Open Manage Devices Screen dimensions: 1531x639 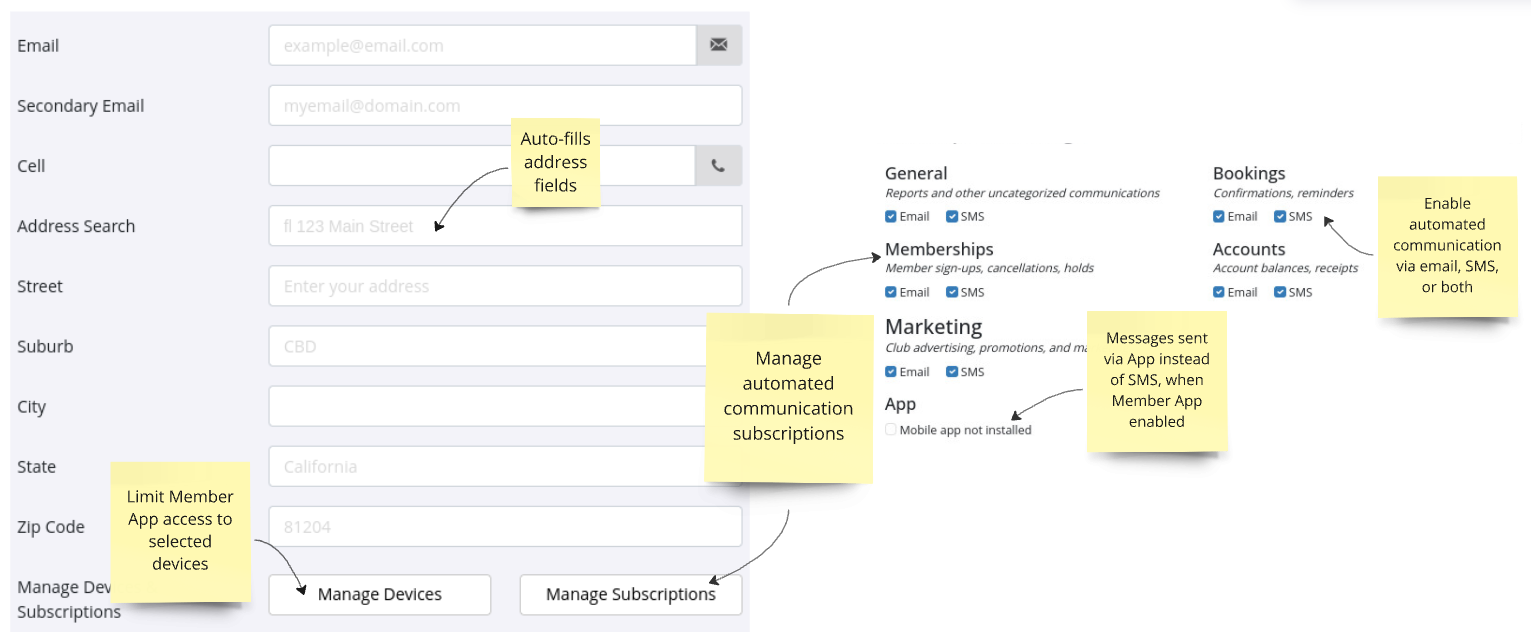point(379,594)
